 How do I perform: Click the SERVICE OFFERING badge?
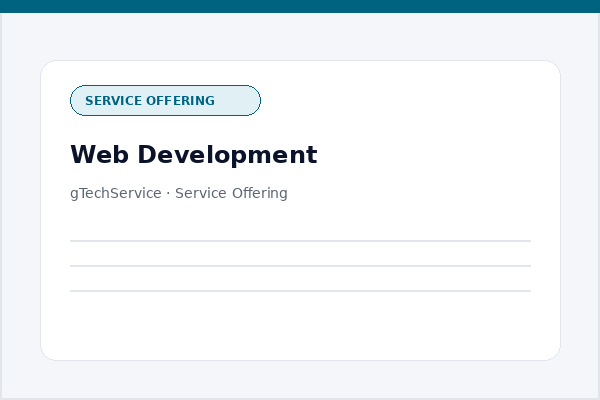pos(165,101)
